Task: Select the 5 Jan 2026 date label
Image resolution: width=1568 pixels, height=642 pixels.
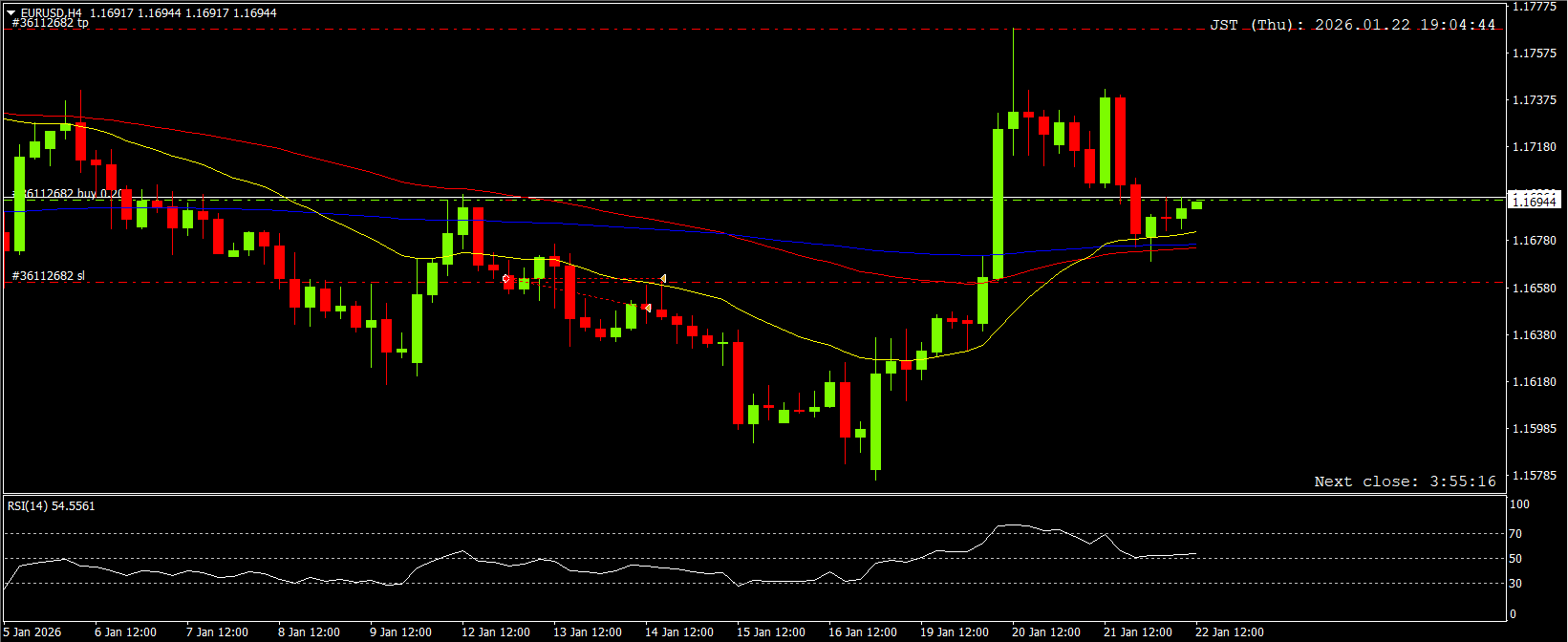Action: [32, 632]
